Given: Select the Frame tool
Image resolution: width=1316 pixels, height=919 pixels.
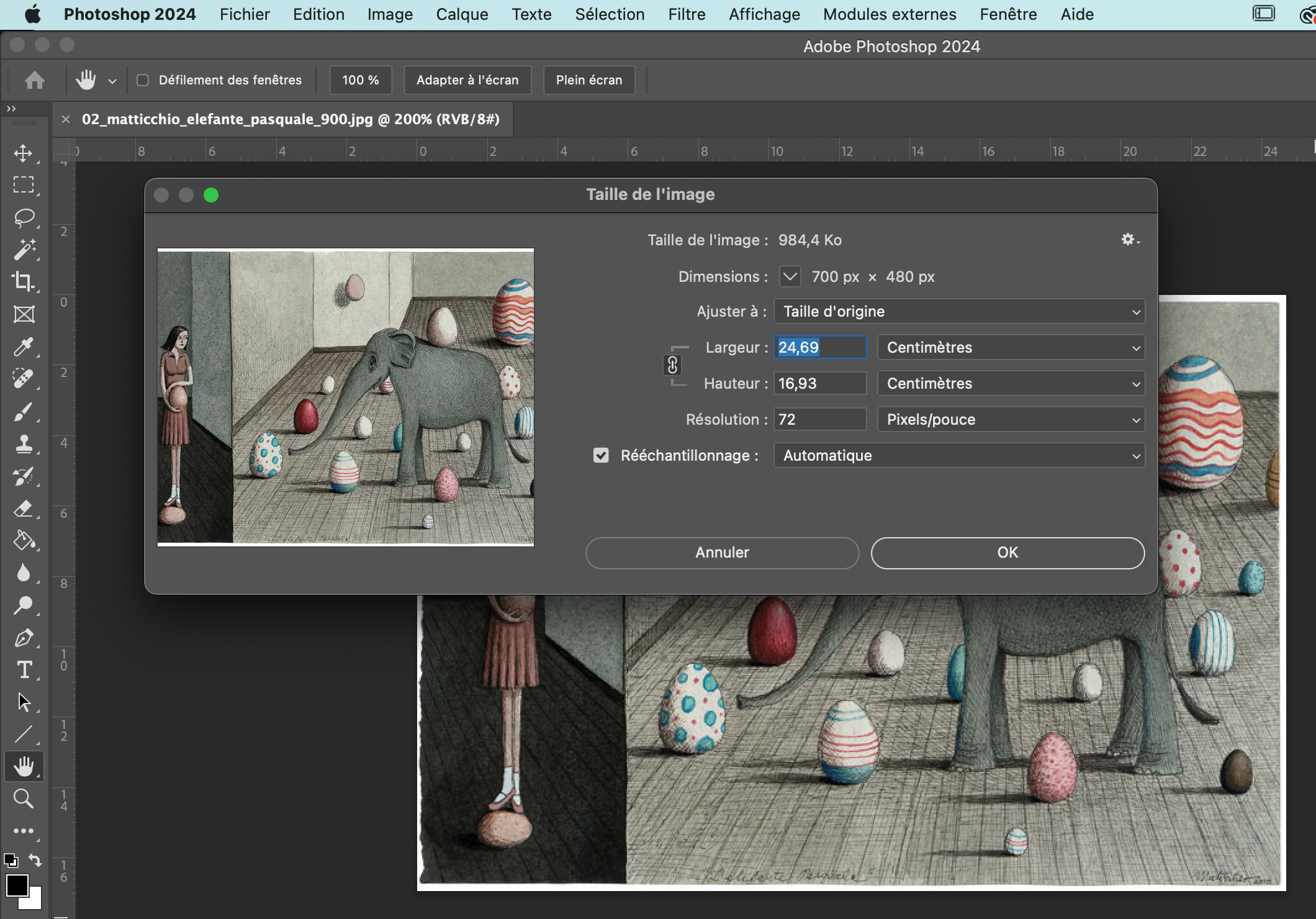Looking at the screenshot, I should 24,314.
